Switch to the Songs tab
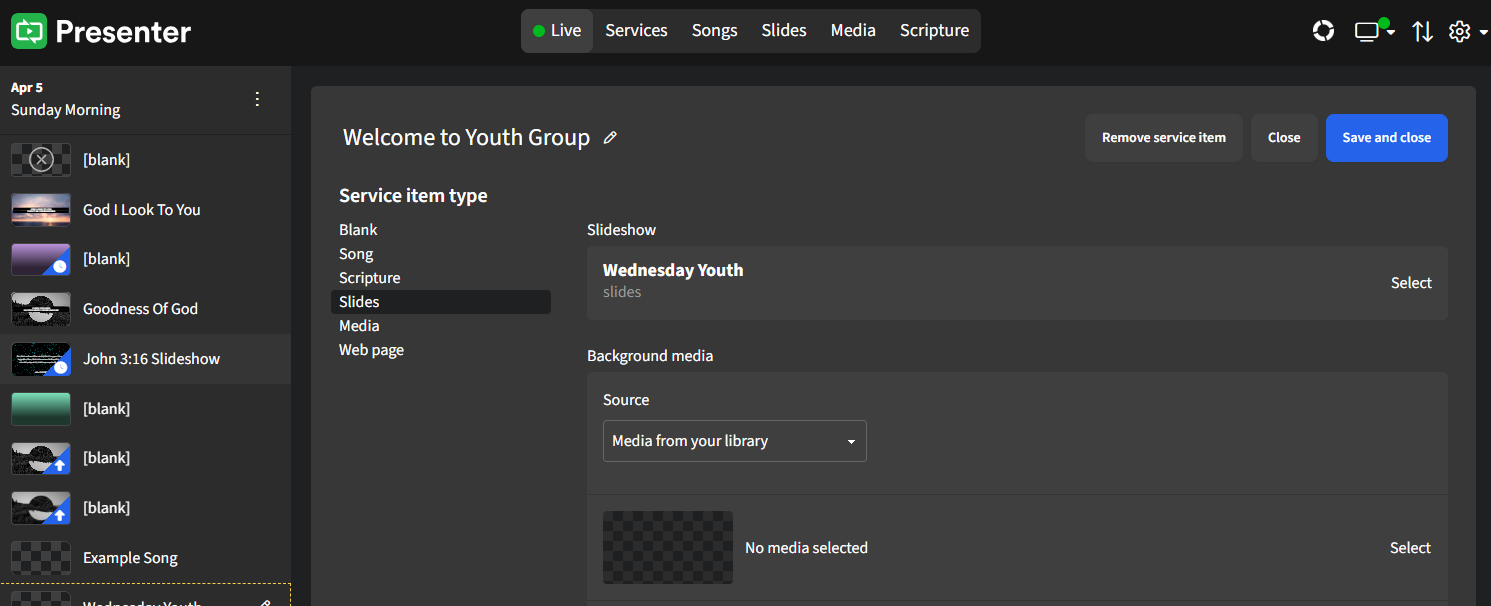 pyautogui.click(x=714, y=30)
